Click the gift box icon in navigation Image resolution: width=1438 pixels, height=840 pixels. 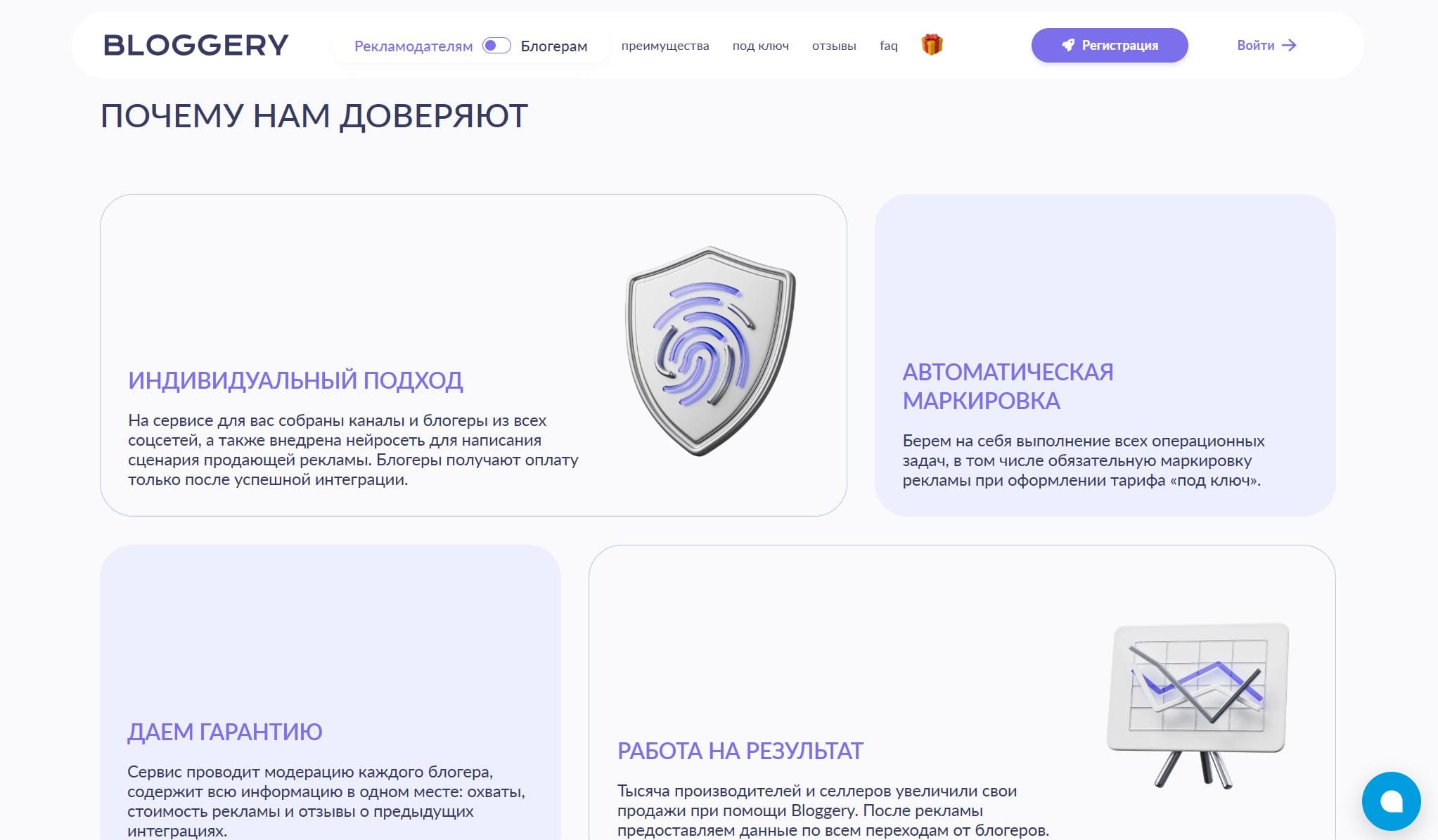click(x=932, y=45)
